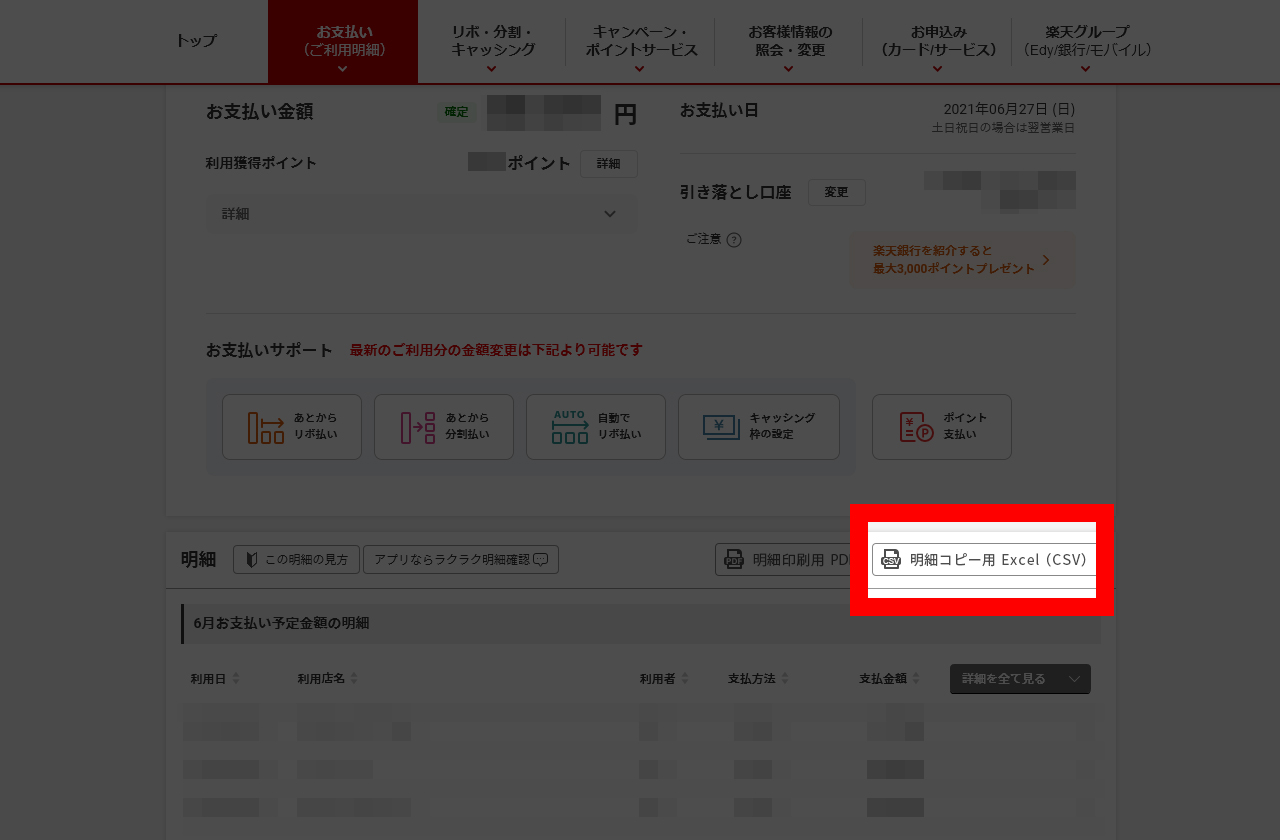Open the キャンペーン・ポイントサービス menu

641,41
